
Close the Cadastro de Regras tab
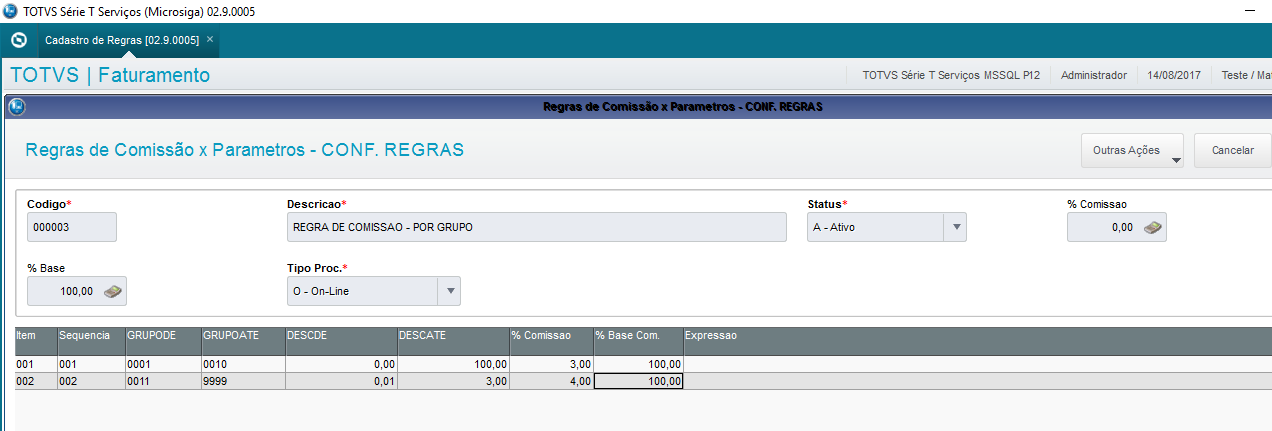[210, 40]
